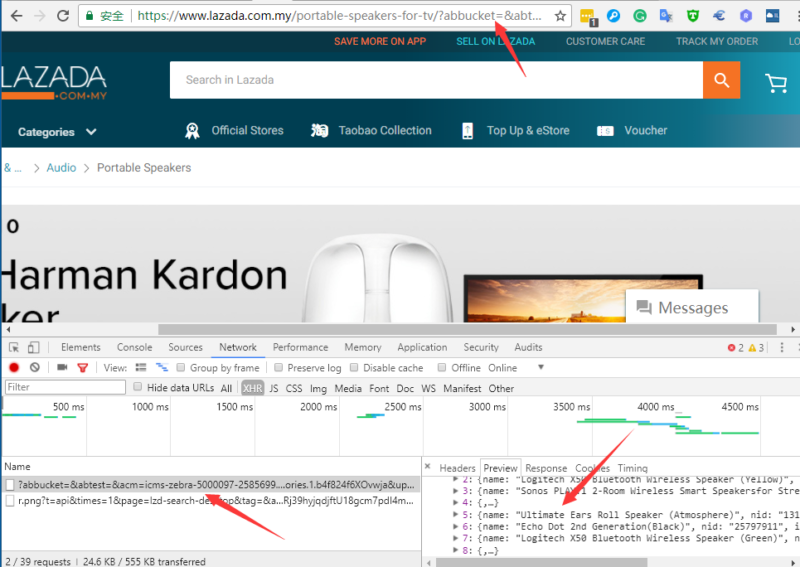Open the CUSTOMER CARE link
Screen dimensions: 800x567
coord(605,41)
